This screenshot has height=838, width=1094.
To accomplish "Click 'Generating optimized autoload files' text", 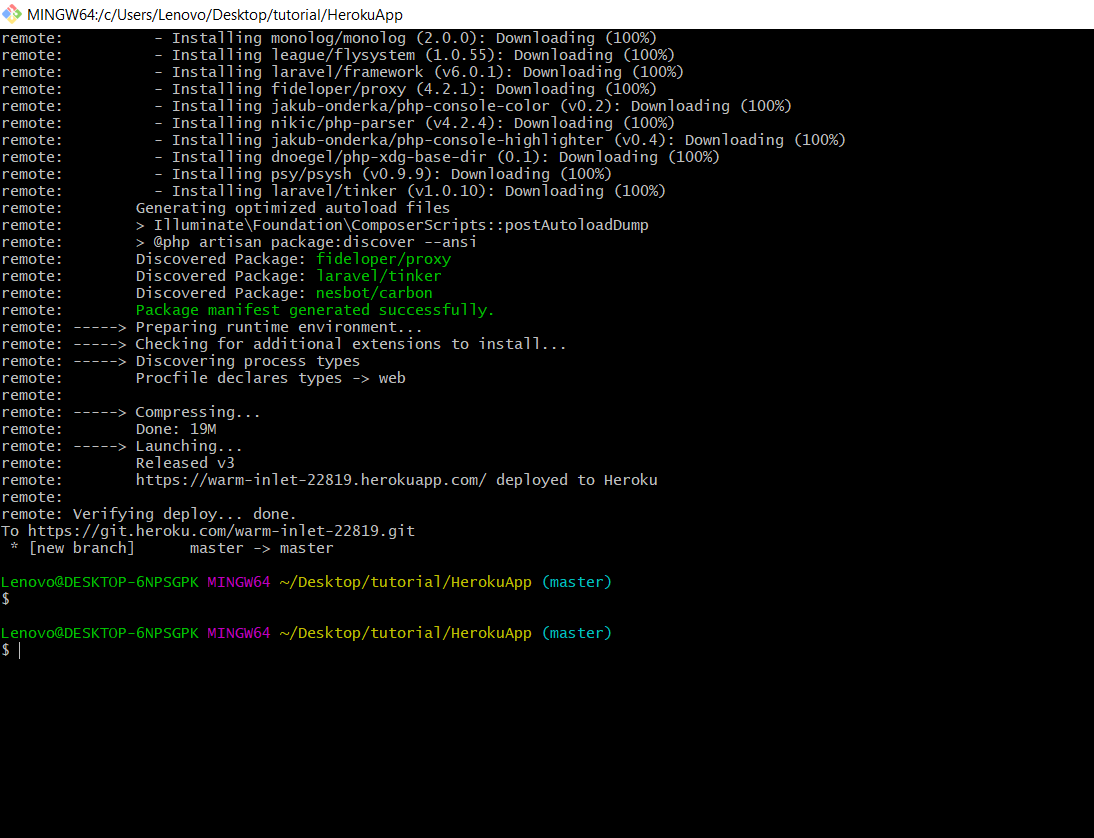I will [292, 208].
